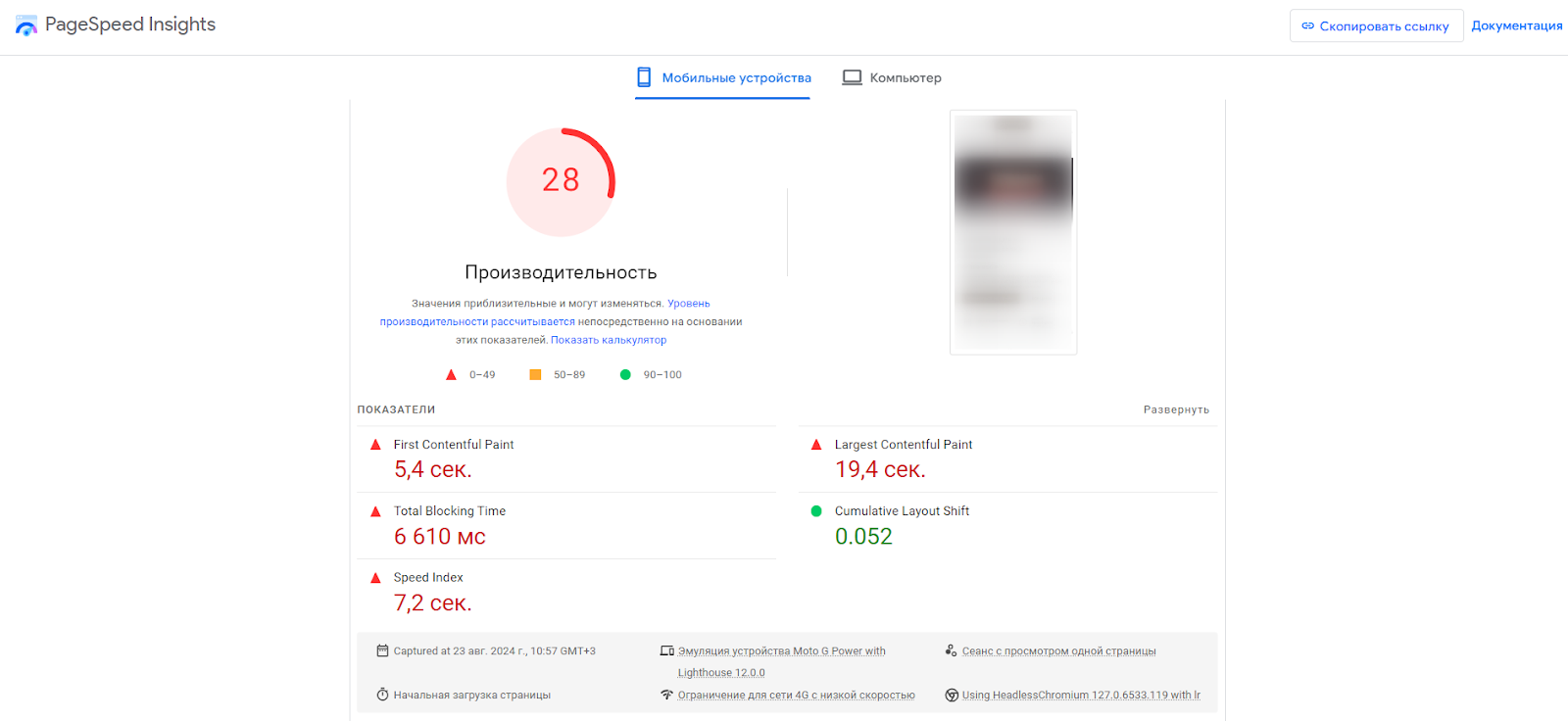Select the Мобильные устройства tab
The image size is (1568, 721).
736,77
